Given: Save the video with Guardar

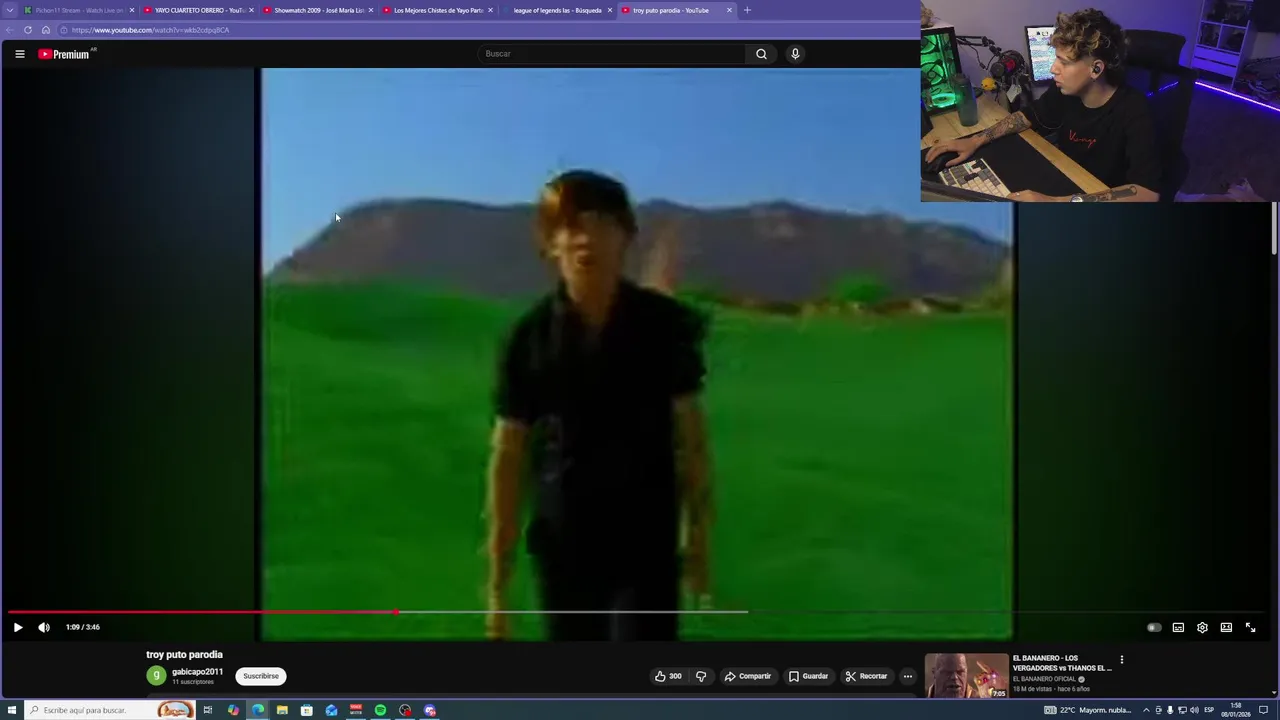Looking at the screenshot, I should click(808, 676).
